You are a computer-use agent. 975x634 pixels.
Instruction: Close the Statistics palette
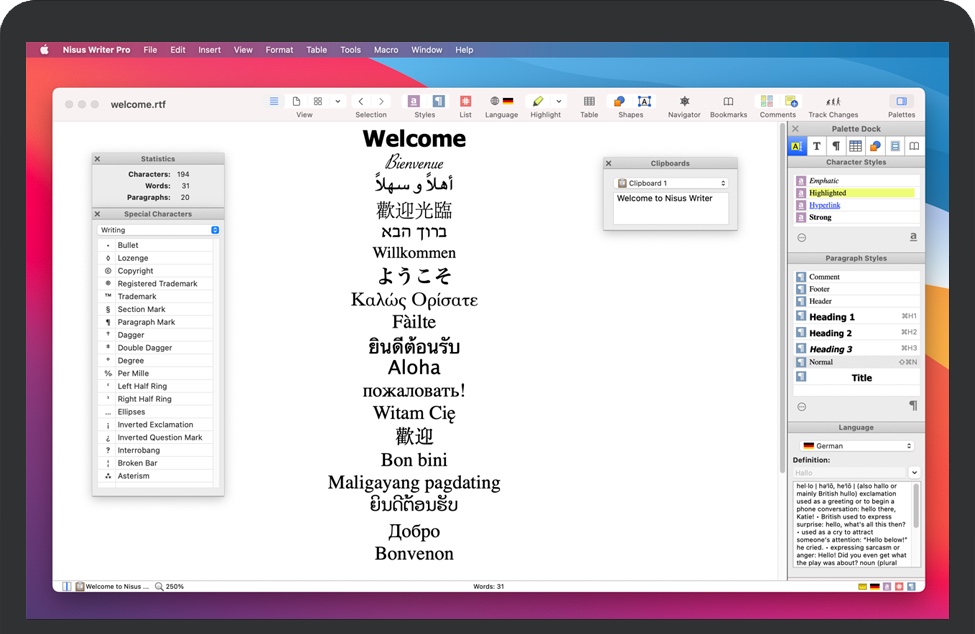(97, 159)
